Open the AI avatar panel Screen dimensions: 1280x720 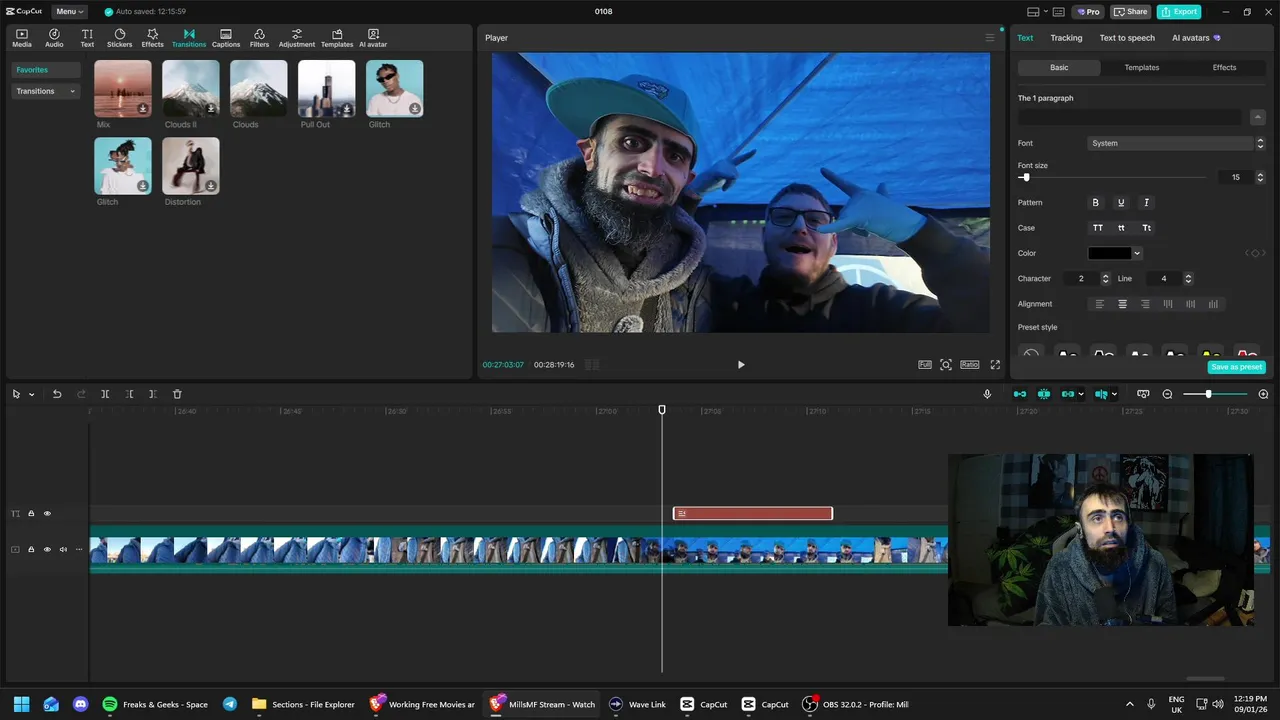[373, 38]
